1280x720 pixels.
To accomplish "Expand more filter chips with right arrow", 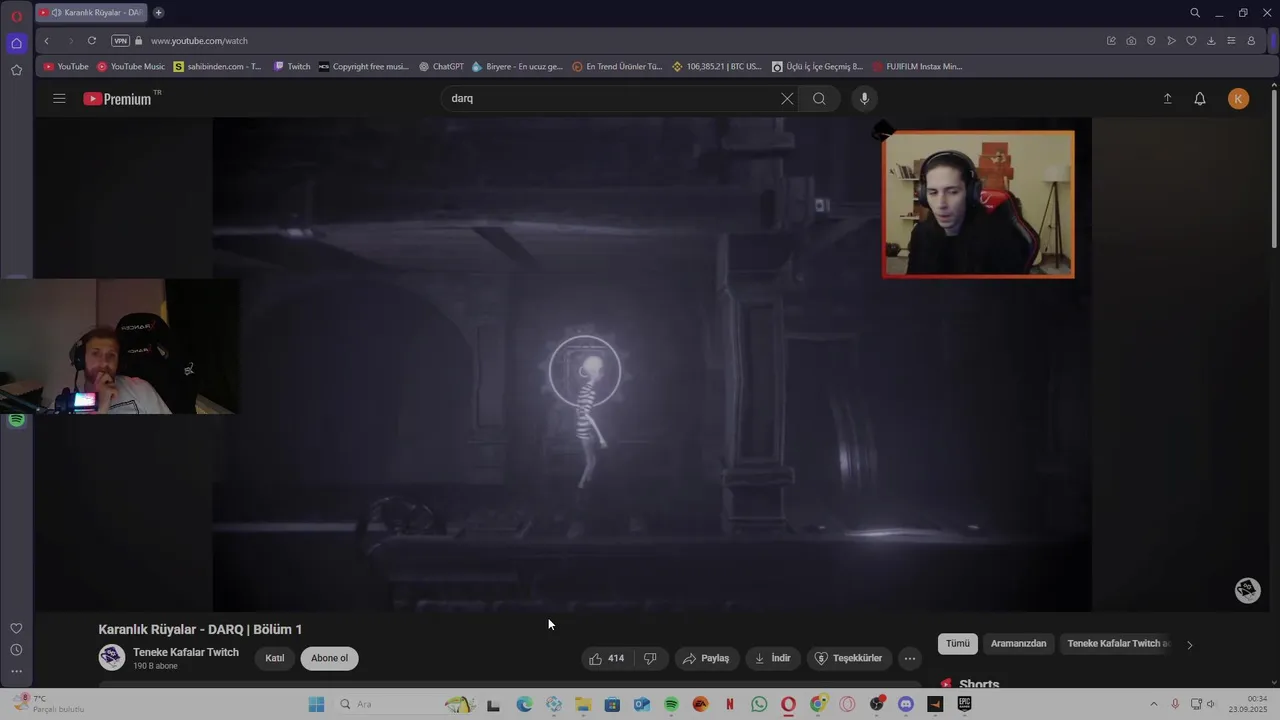I will (x=1189, y=645).
